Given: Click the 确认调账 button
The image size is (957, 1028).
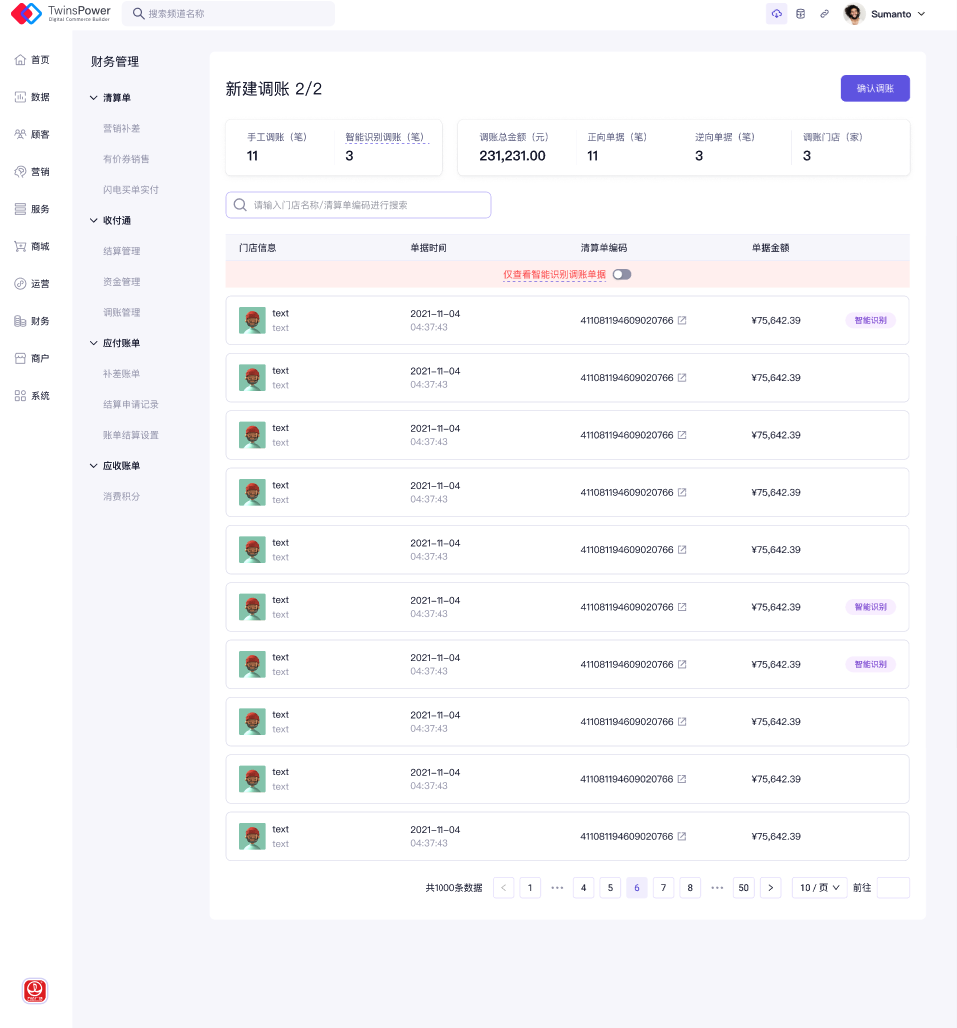Looking at the screenshot, I should point(875,88).
